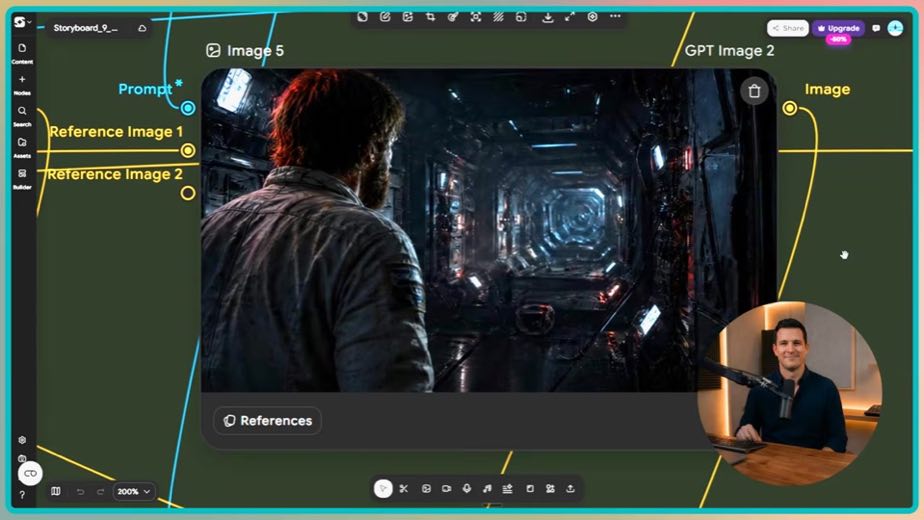Click the redo arrow button
Image resolution: width=924 pixels, height=520 pixels.
(100, 491)
